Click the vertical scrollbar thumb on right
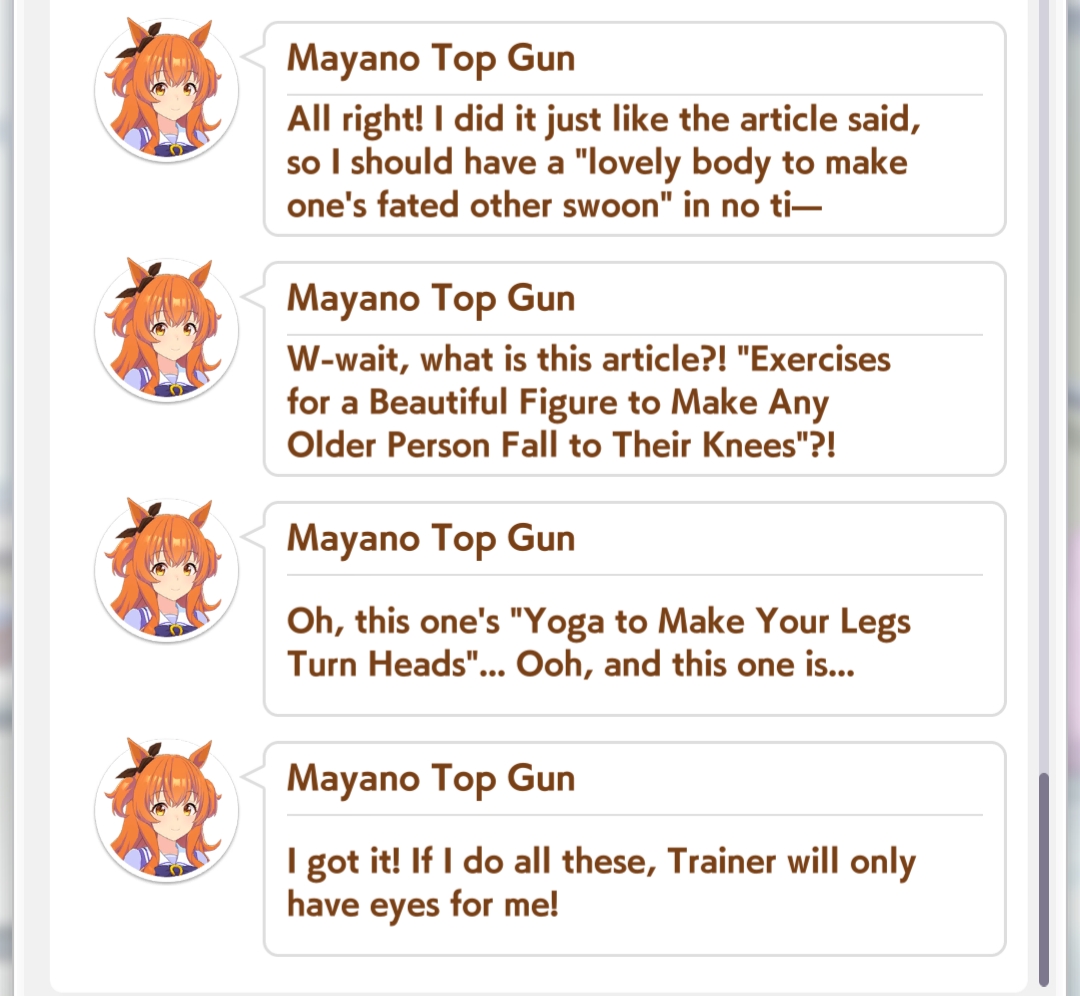The image size is (1080, 996). coord(1043,879)
